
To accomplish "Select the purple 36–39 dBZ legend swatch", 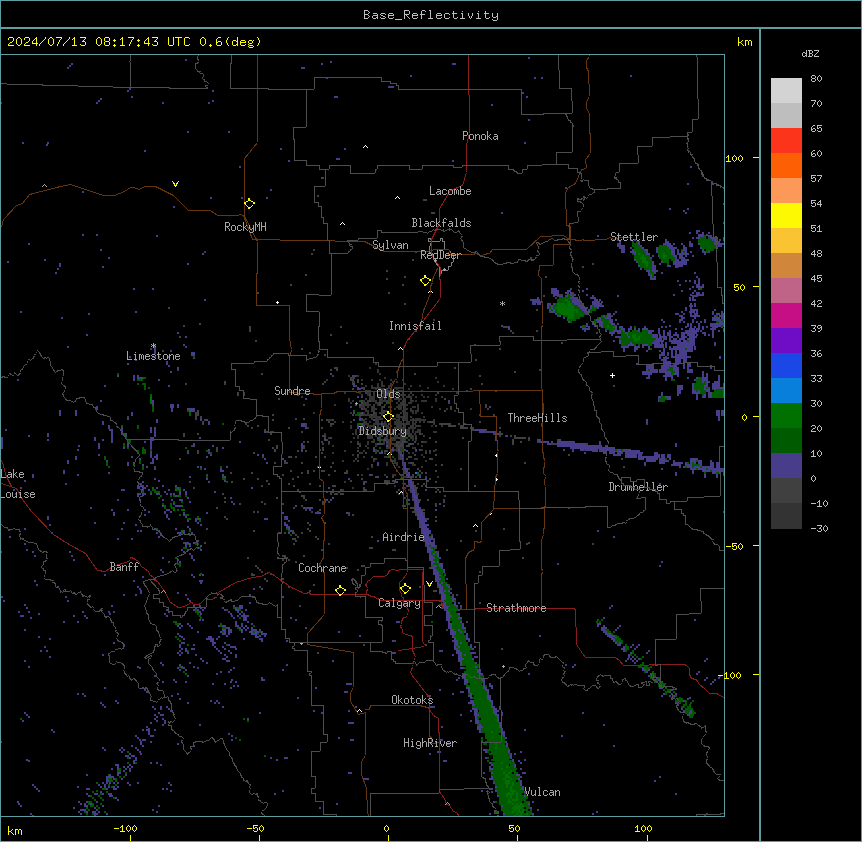I will [x=786, y=341].
